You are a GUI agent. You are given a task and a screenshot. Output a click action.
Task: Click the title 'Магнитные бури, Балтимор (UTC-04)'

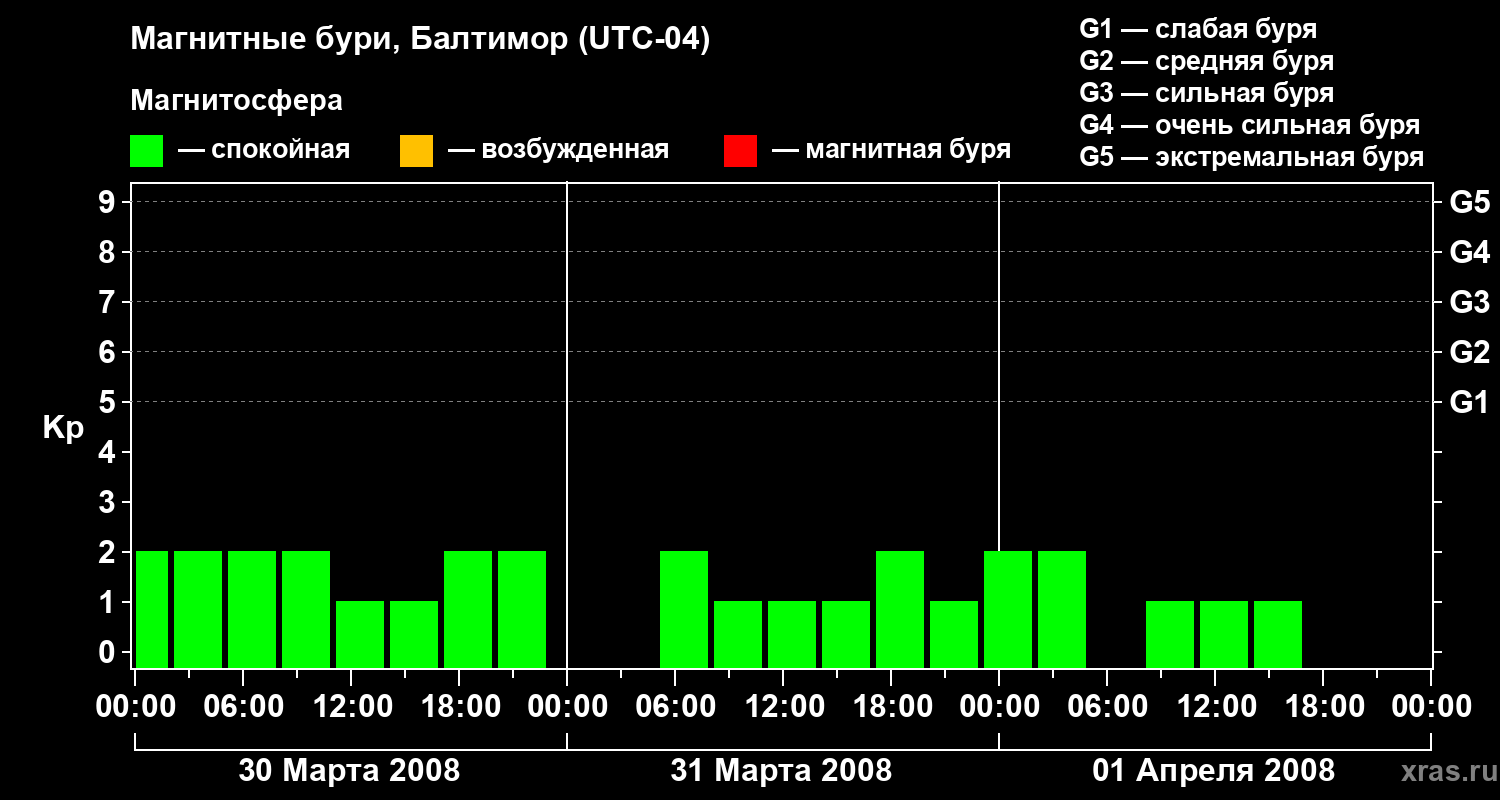tap(420, 40)
